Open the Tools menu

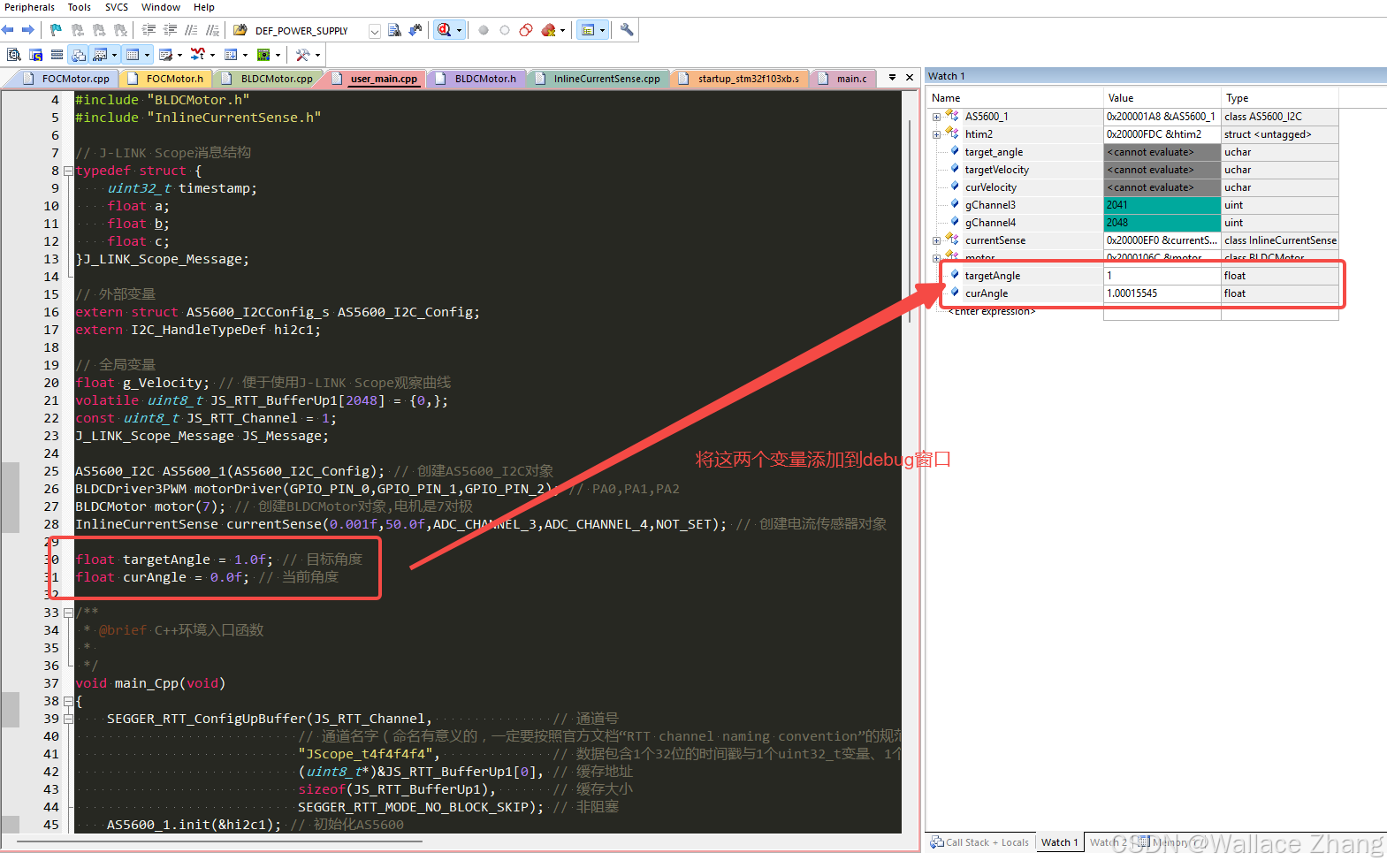[x=80, y=7]
